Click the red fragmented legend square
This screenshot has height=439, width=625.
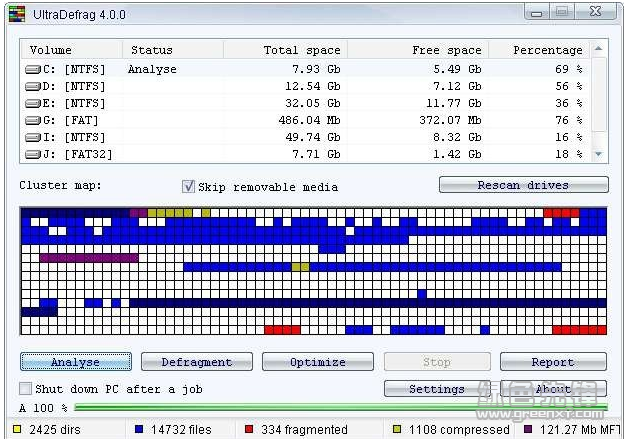pos(249,429)
